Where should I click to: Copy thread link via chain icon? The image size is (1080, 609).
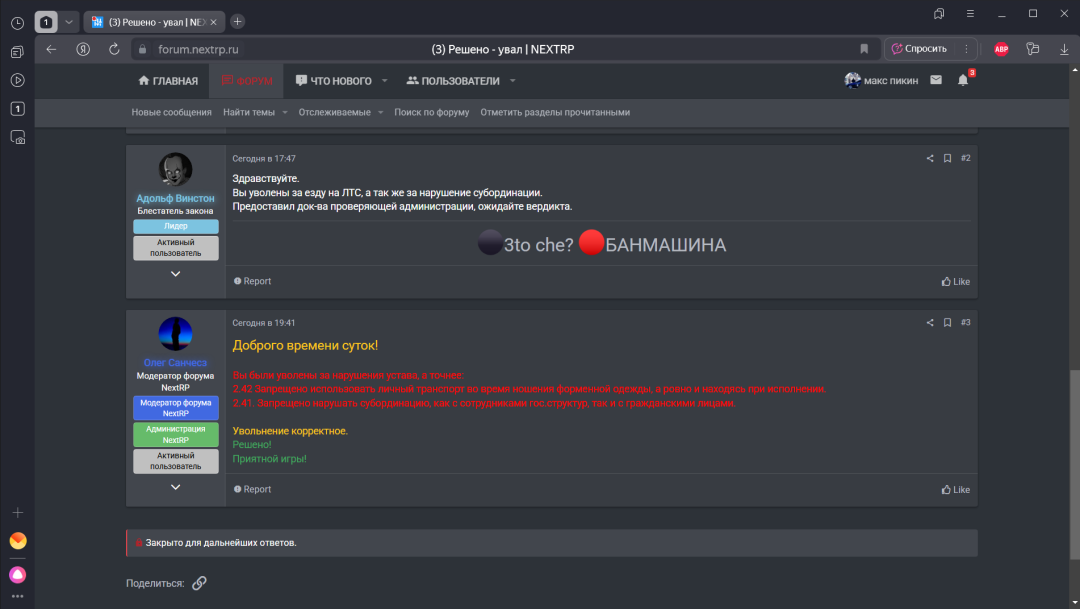click(199, 583)
